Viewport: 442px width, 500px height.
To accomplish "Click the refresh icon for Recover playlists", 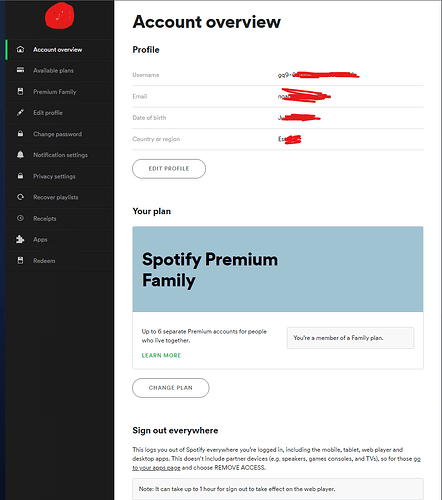I will point(20,197).
